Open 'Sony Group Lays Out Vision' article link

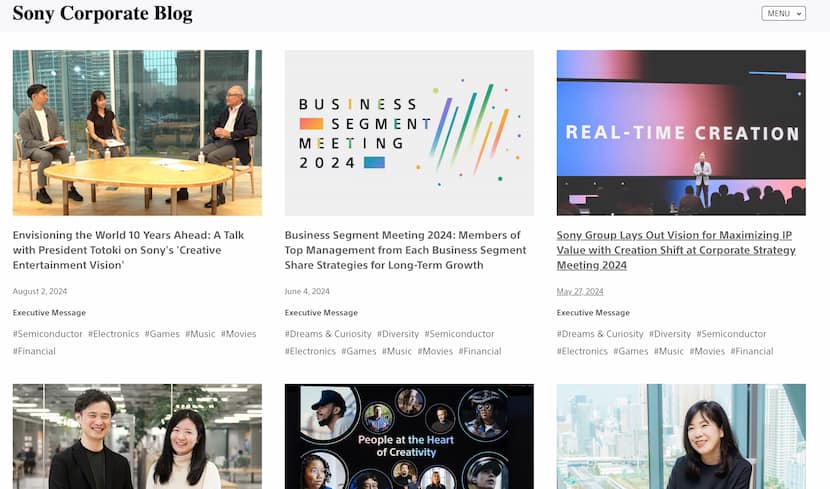pos(676,250)
